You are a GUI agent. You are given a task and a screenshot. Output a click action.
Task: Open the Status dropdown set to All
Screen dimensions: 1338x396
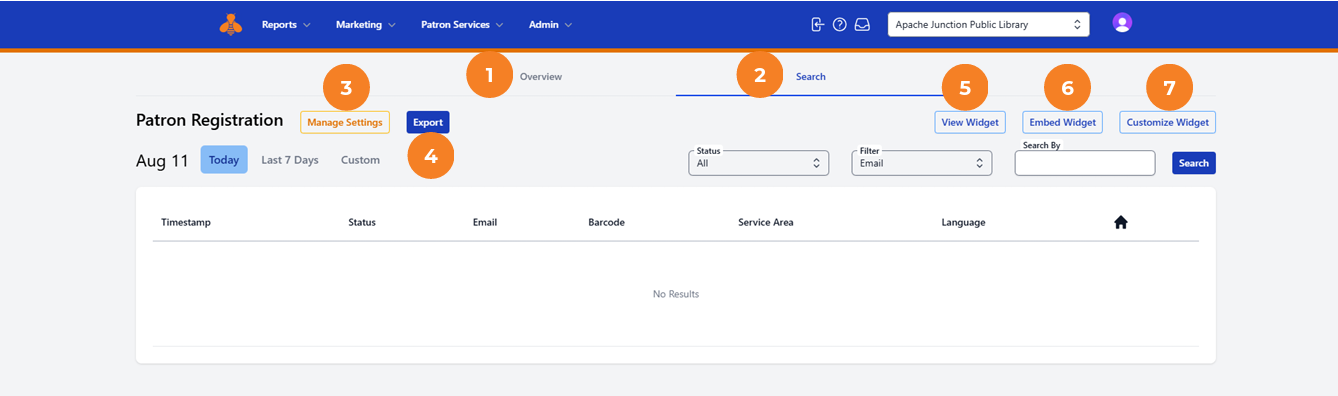tap(759, 163)
